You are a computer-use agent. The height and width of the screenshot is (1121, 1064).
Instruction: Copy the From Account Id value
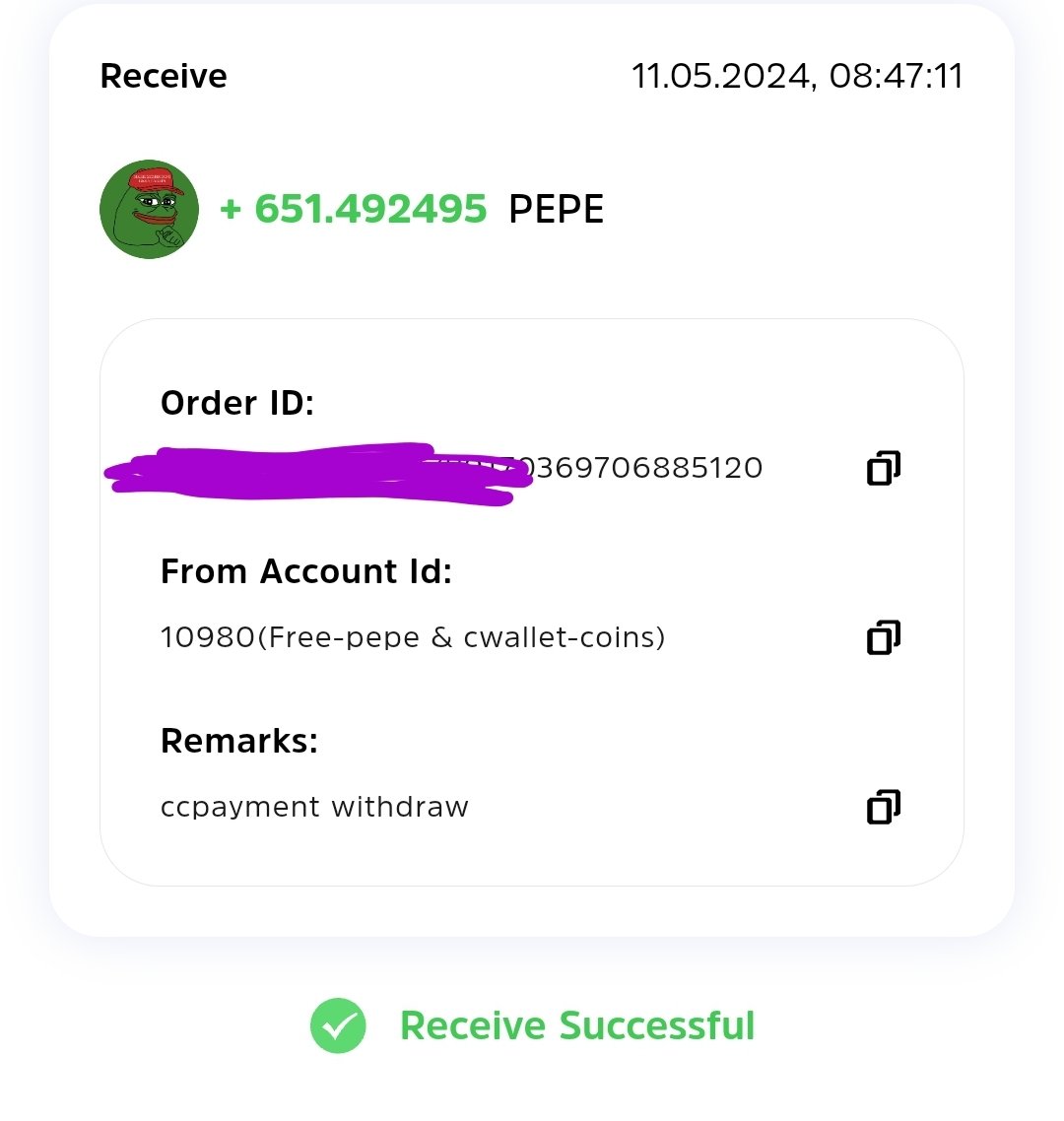tap(883, 637)
